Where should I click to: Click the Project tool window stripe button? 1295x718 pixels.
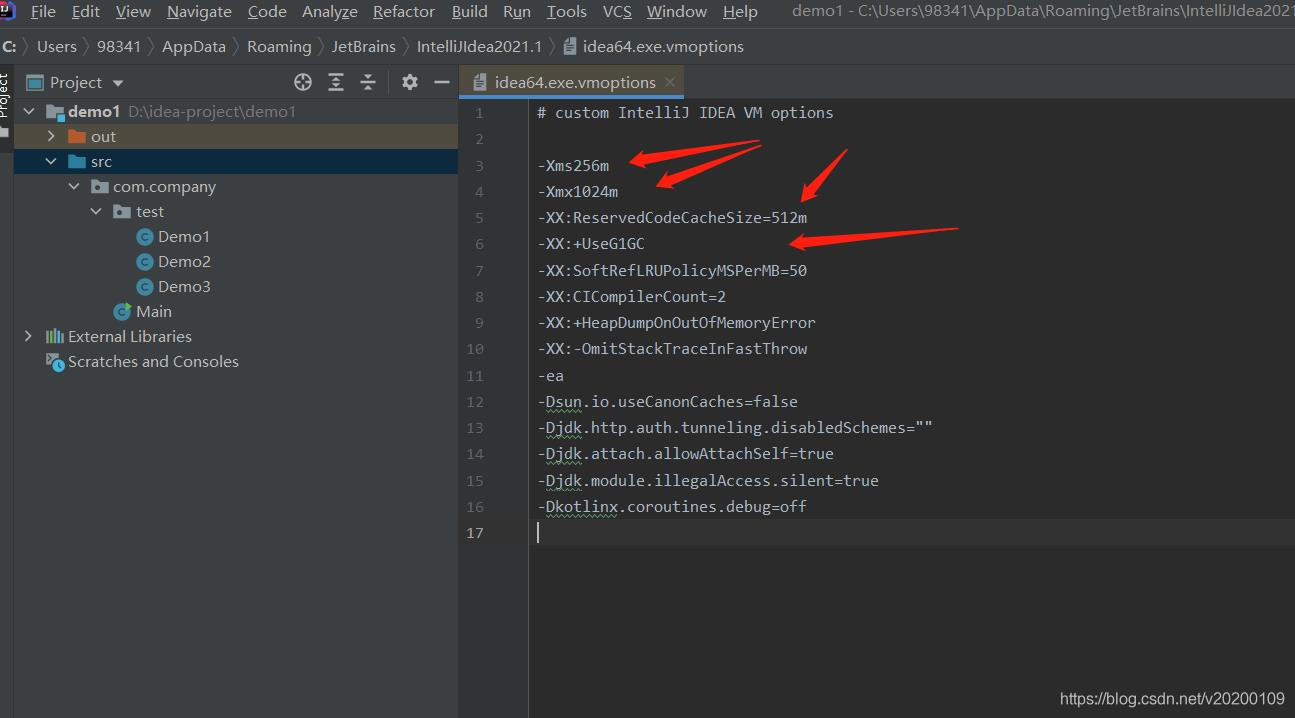click(x=5, y=104)
